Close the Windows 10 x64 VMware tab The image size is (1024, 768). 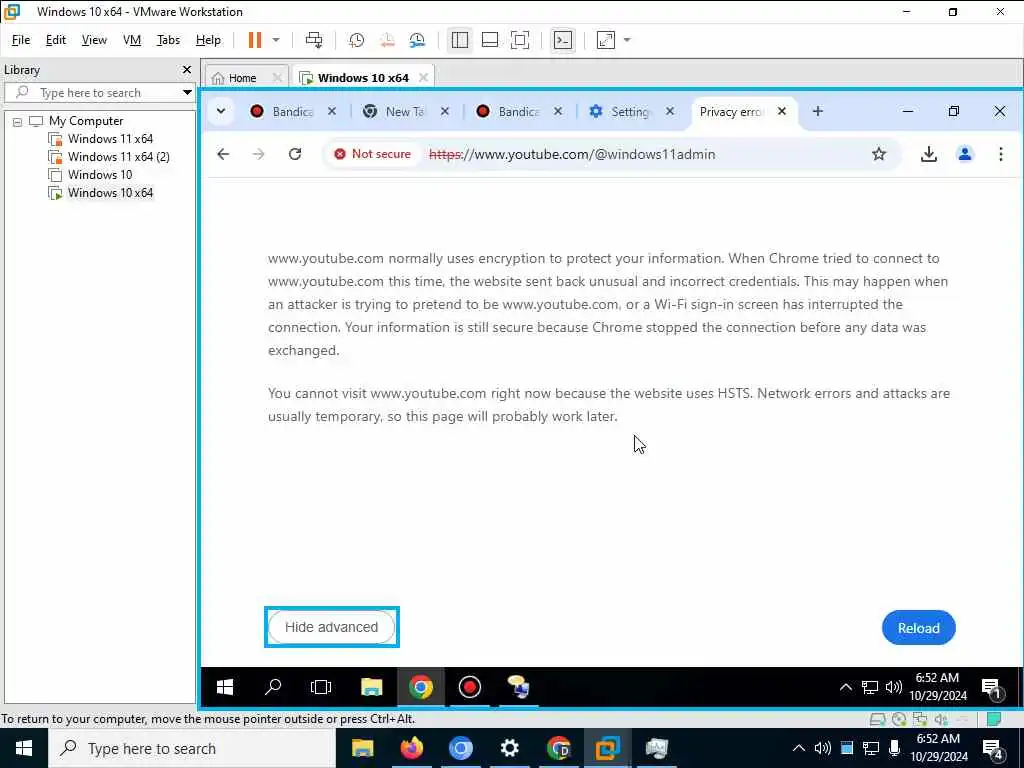click(x=423, y=78)
